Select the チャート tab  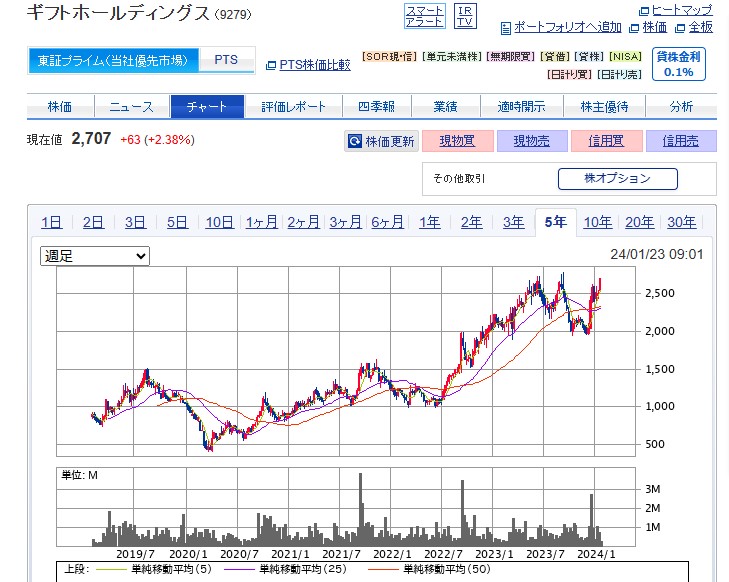(207, 106)
